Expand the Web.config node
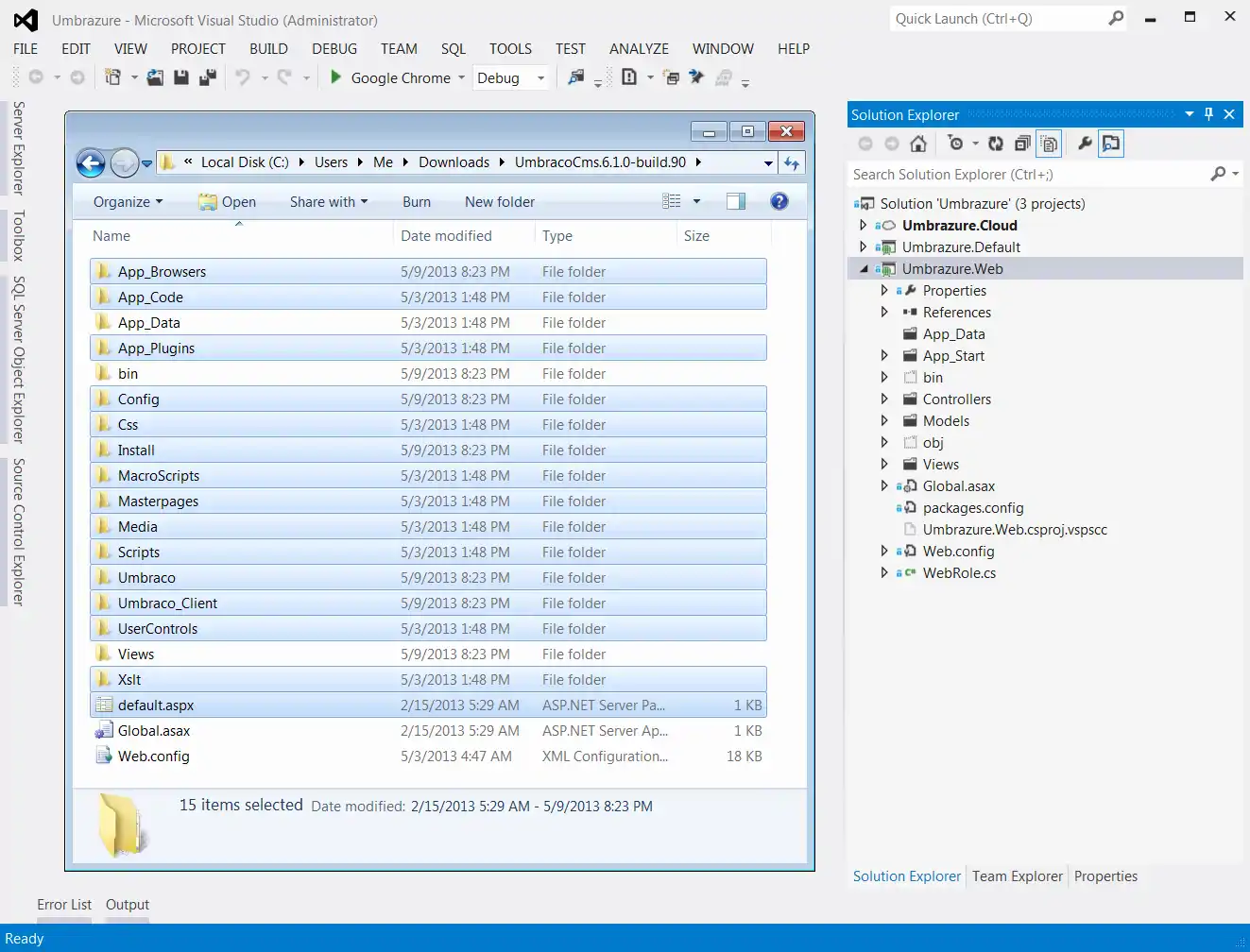The image size is (1250, 952). (x=884, y=551)
